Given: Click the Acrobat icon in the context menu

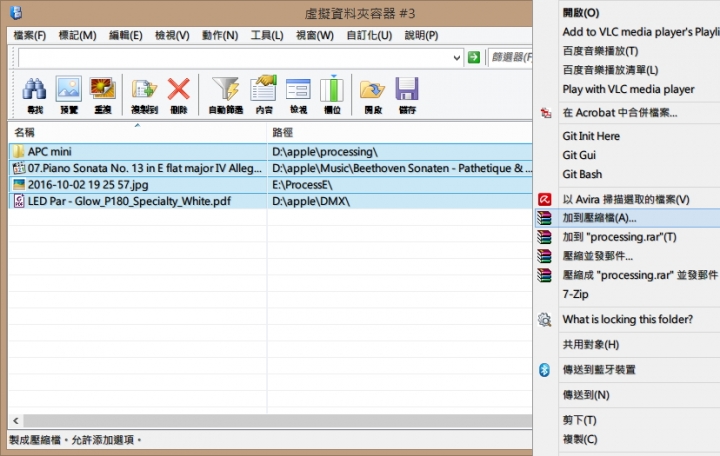Looking at the screenshot, I should [546, 113].
